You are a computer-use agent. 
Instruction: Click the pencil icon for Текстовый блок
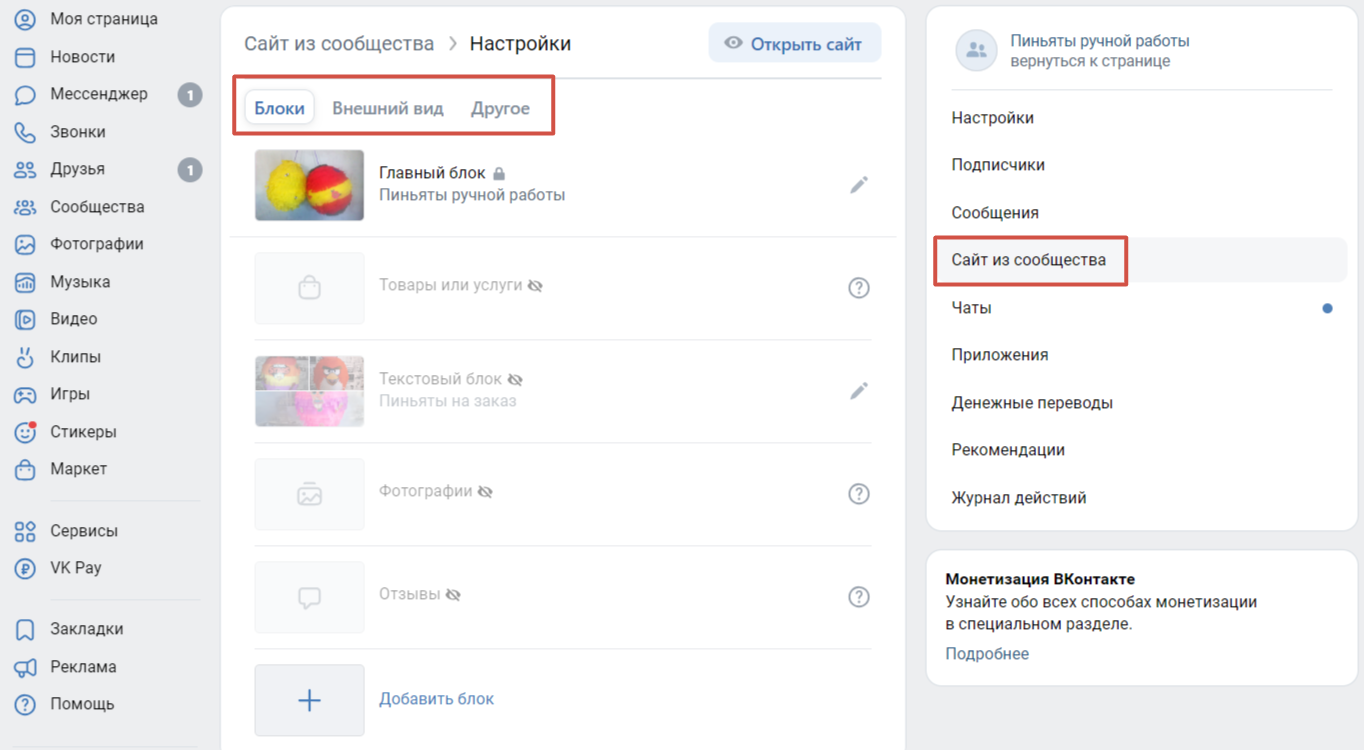[x=858, y=391]
